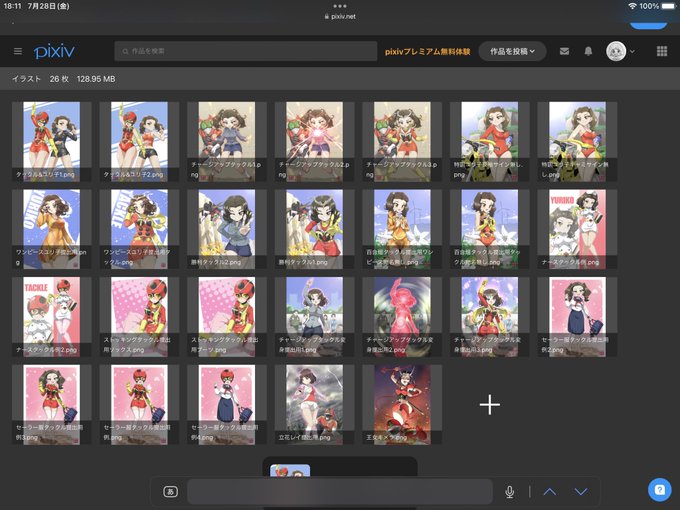Open the messages envelope icon
The width and height of the screenshot is (680, 510).
564,51
